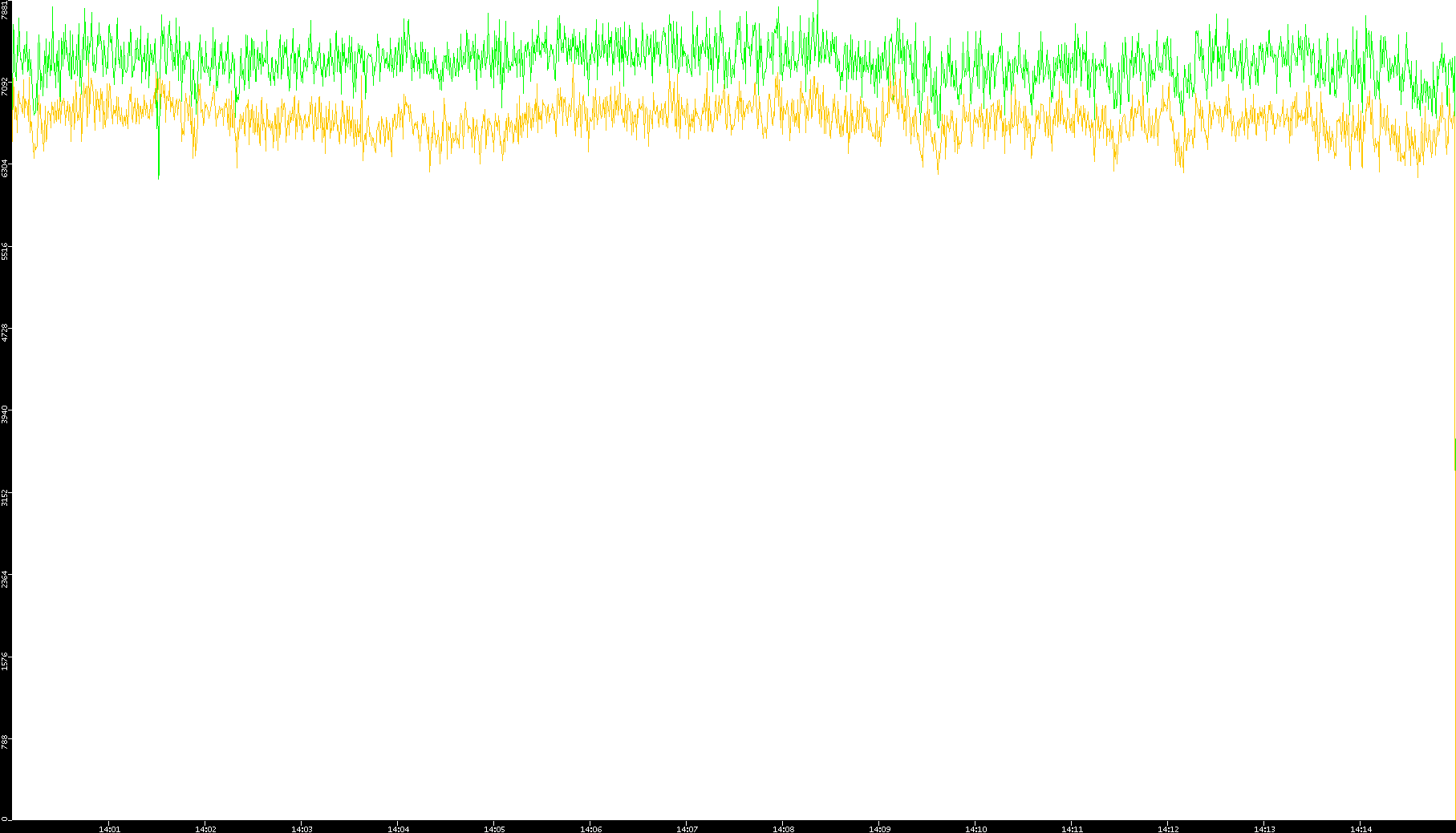Select the 7092 value axis label
1456x833 pixels.
click(x=5, y=87)
